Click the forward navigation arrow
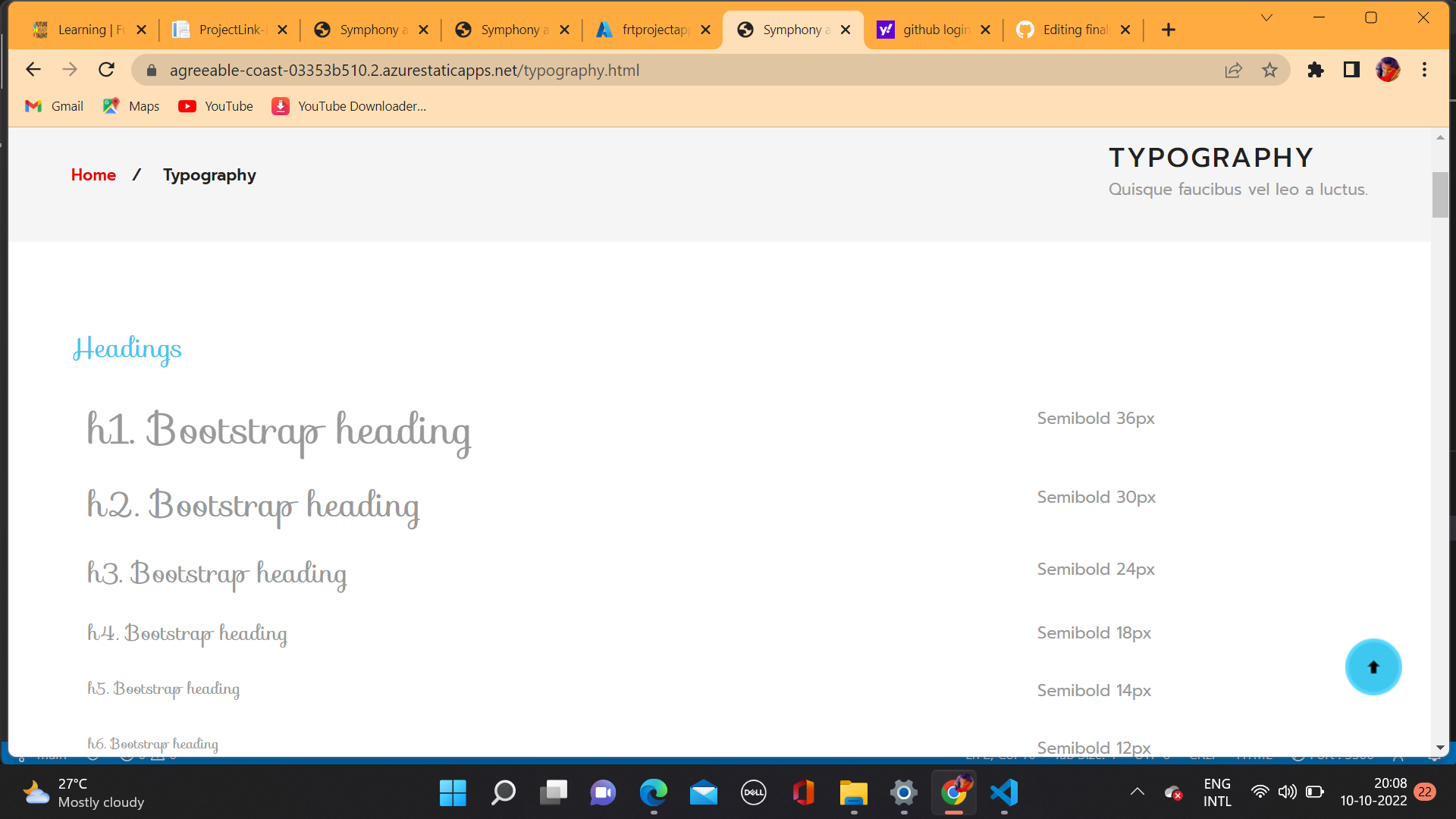Screen dimensions: 1456x819 click(70, 69)
